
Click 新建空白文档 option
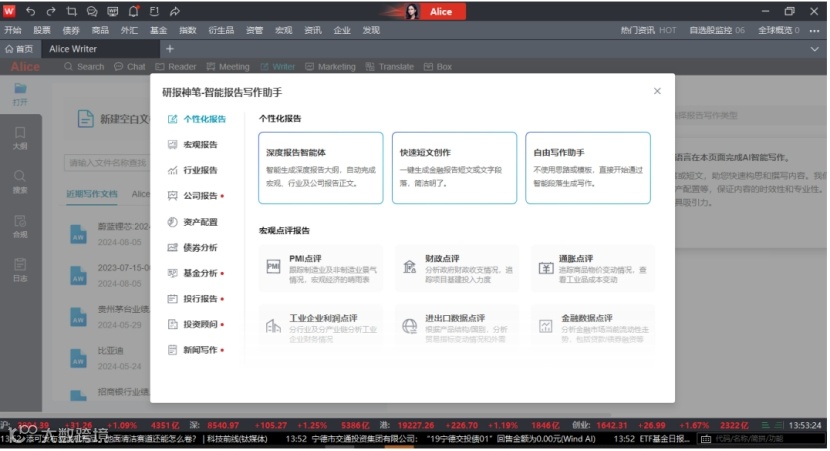[113, 119]
